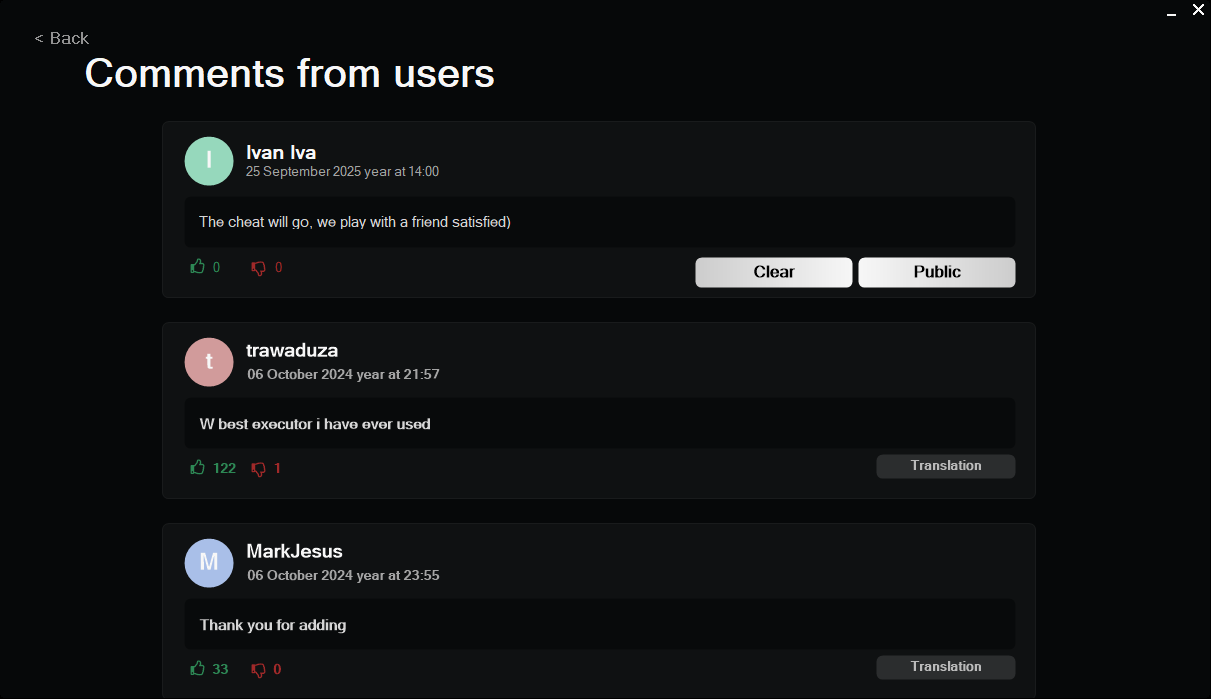Click the date "06 October 2024 year at 21:57"
This screenshot has height=699, width=1211.
pos(344,375)
